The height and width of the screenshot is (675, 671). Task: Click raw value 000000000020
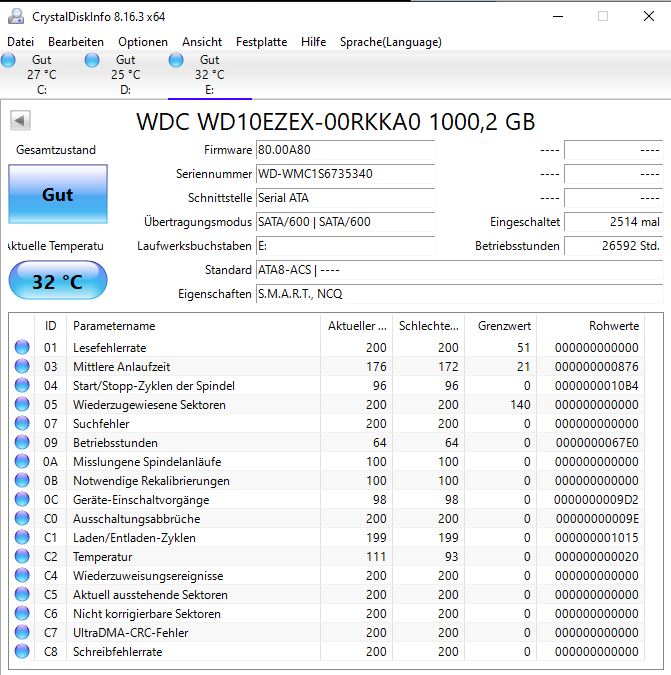[597, 557]
